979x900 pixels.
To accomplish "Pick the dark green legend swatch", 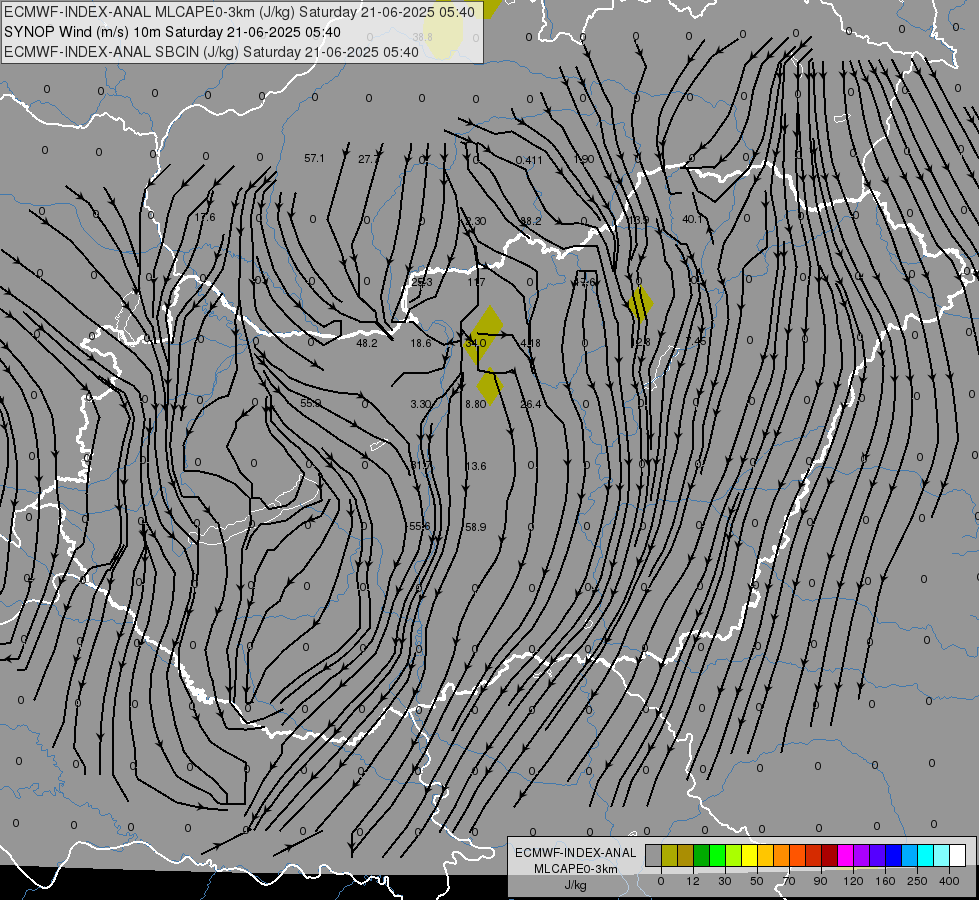I will click(x=702, y=855).
